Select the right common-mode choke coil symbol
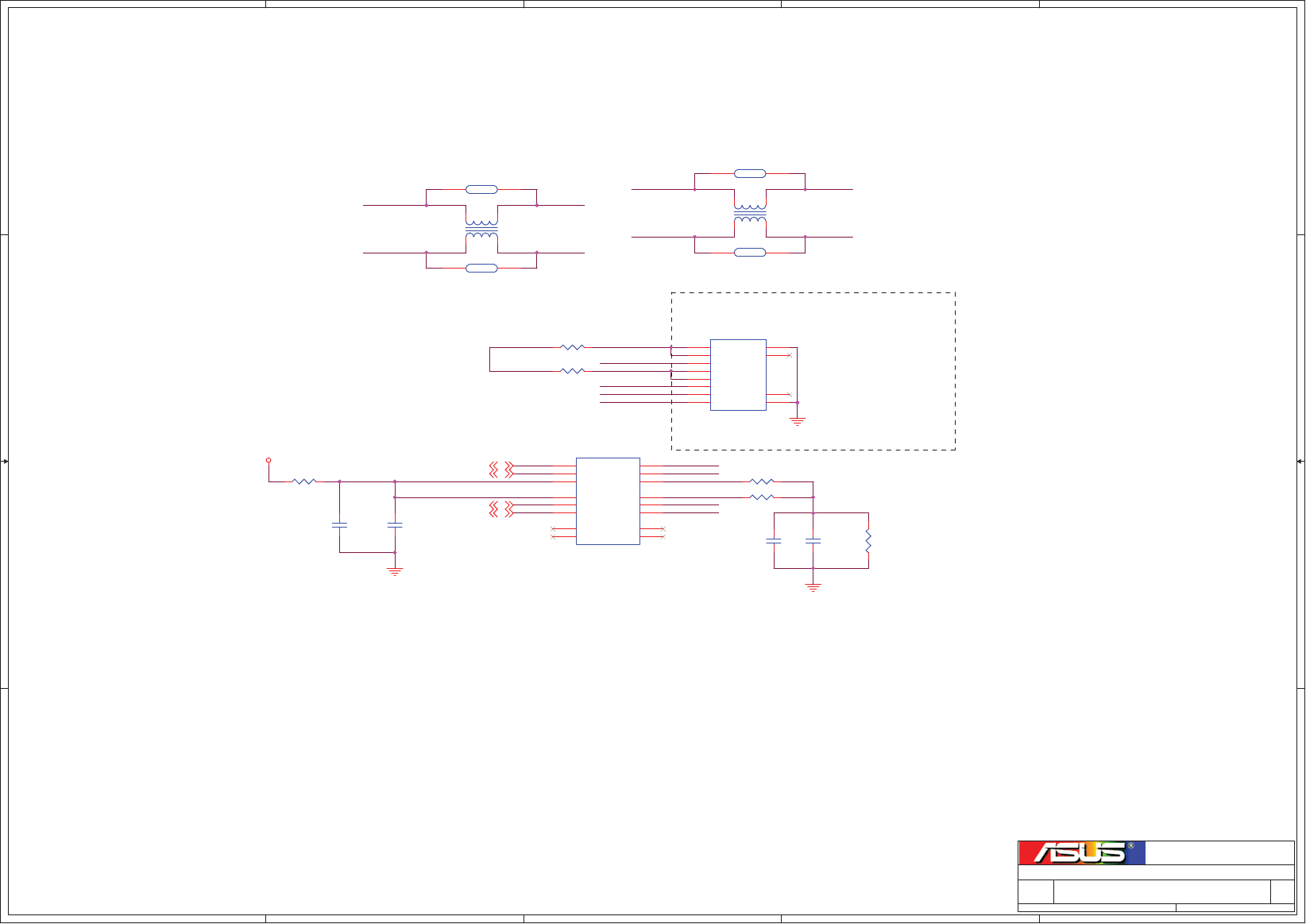This screenshot has width=1306, height=924. tap(750, 213)
